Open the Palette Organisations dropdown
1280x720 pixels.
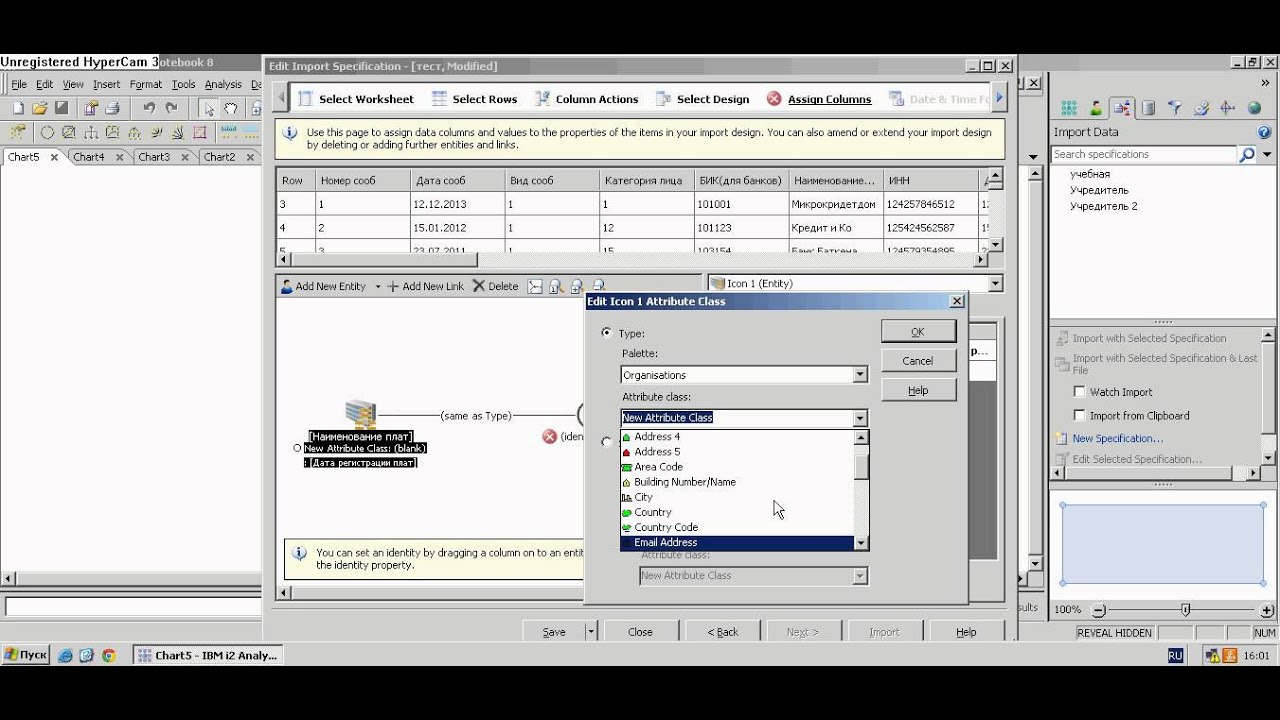[x=860, y=375]
